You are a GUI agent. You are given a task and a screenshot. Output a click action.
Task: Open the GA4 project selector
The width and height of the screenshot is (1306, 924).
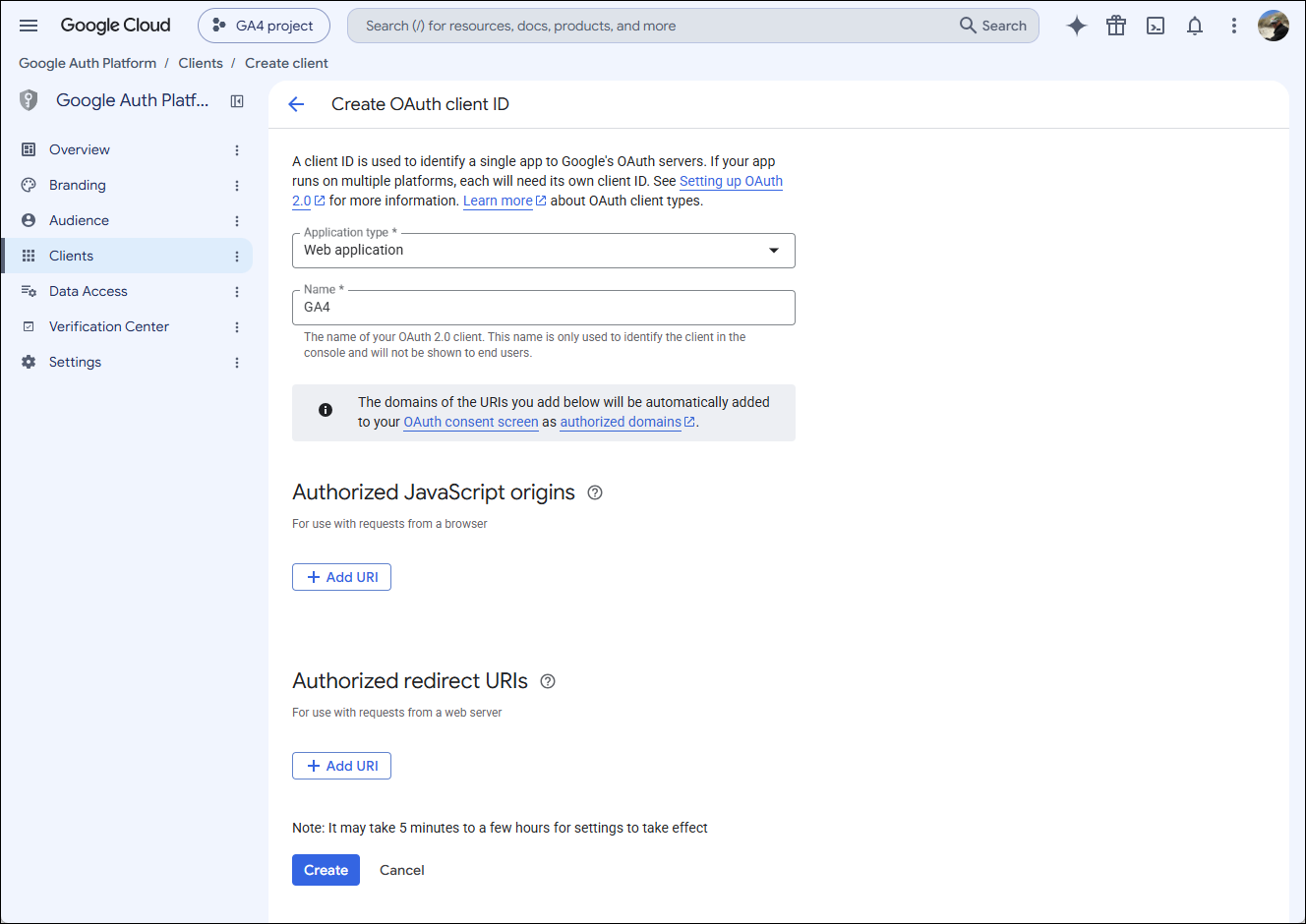point(264,26)
